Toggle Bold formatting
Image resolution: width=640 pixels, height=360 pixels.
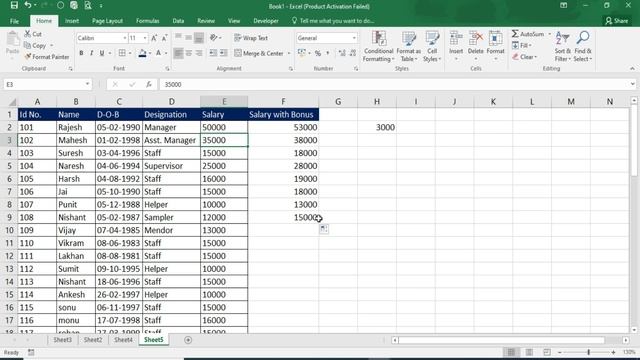tap(81, 53)
